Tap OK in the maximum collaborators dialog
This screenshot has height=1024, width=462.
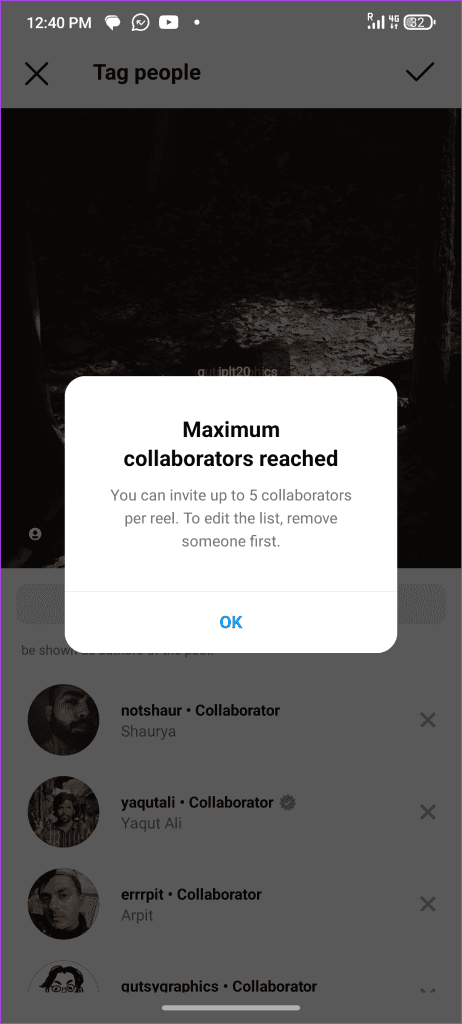point(231,622)
